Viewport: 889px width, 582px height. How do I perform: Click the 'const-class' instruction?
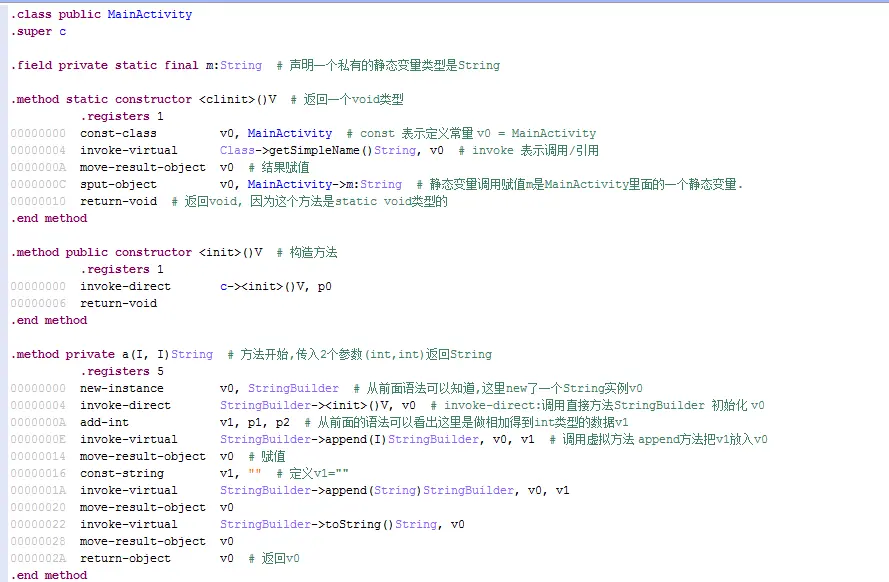click(x=118, y=133)
